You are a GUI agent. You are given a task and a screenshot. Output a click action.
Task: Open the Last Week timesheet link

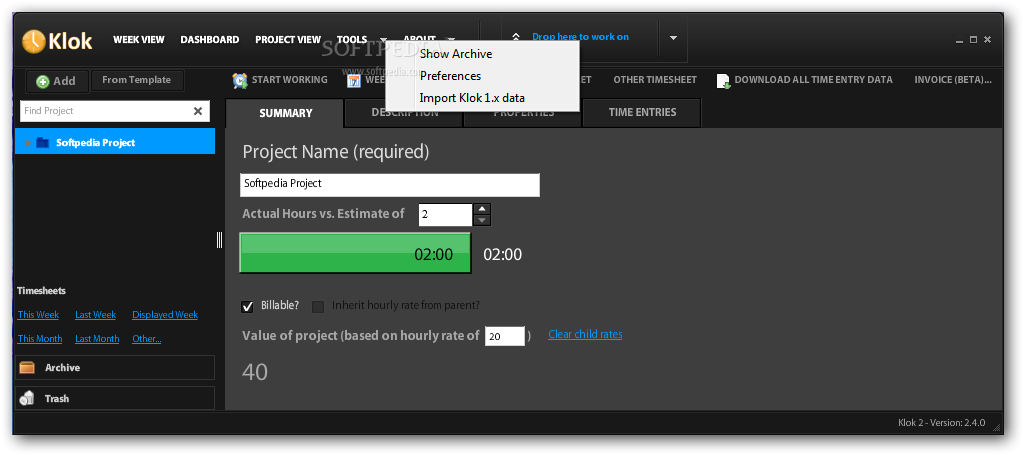[x=95, y=315]
